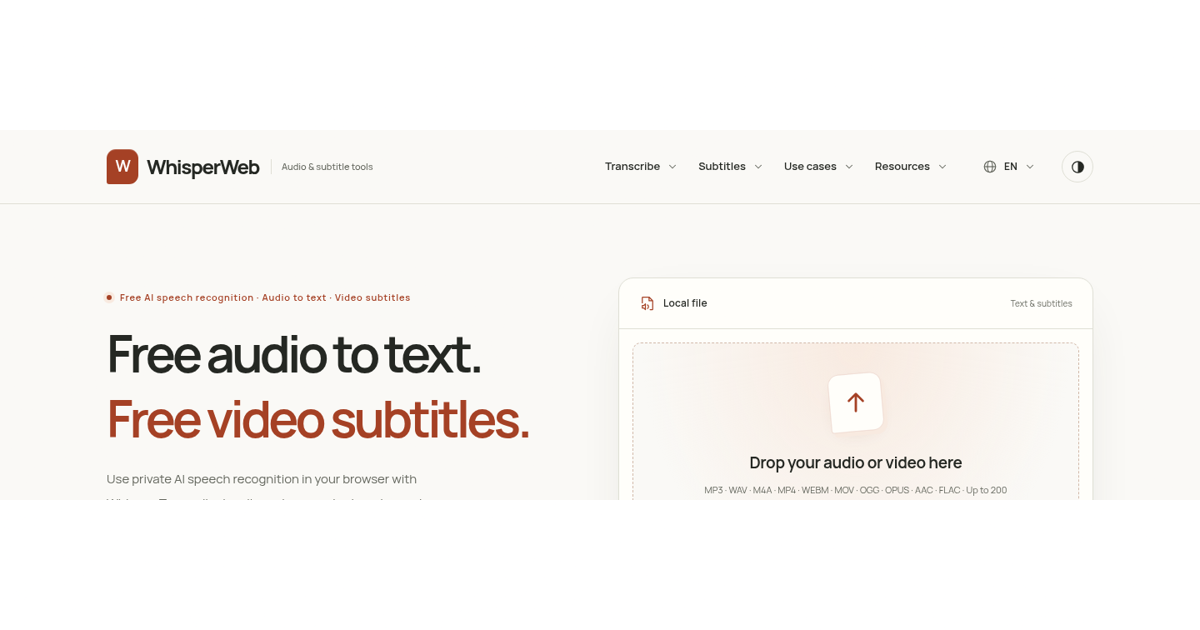Toggle dark mode with contrast button
The height and width of the screenshot is (630, 1200).
(1077, 167)
